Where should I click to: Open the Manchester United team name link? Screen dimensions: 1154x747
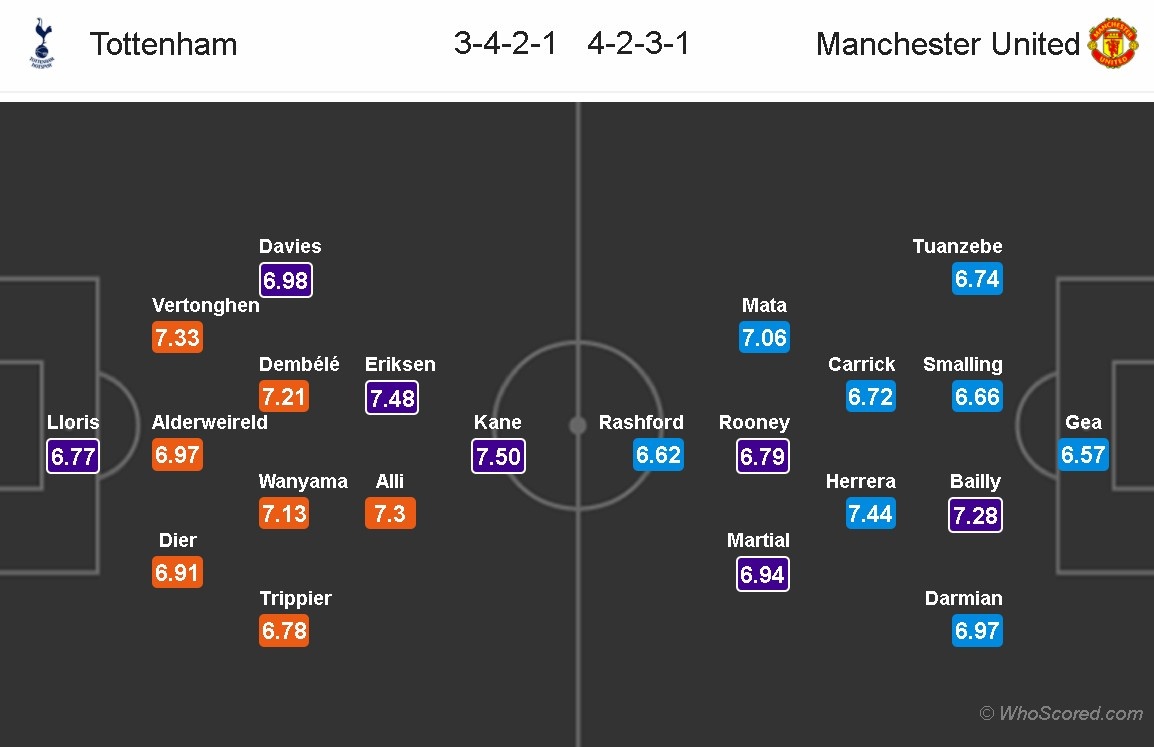[947, 44]
